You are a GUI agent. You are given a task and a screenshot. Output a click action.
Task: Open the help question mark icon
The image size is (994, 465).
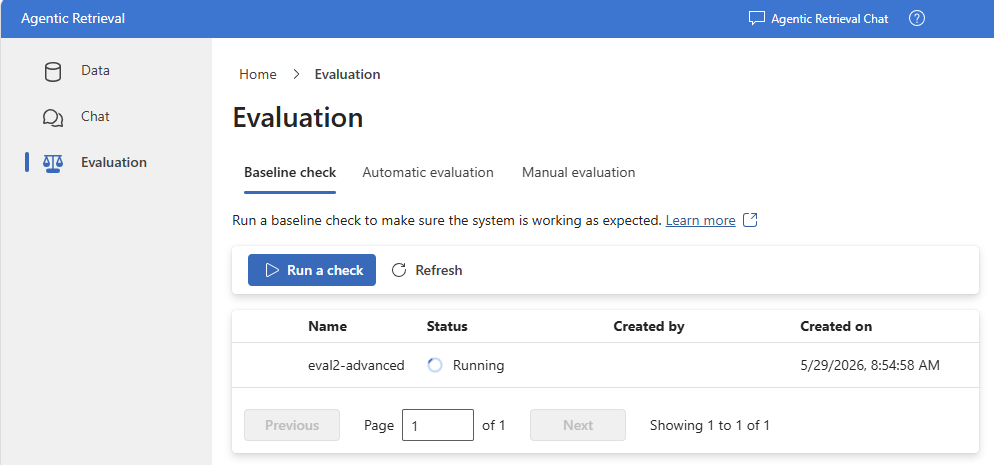pyautogui.click(x=917, y=18)
